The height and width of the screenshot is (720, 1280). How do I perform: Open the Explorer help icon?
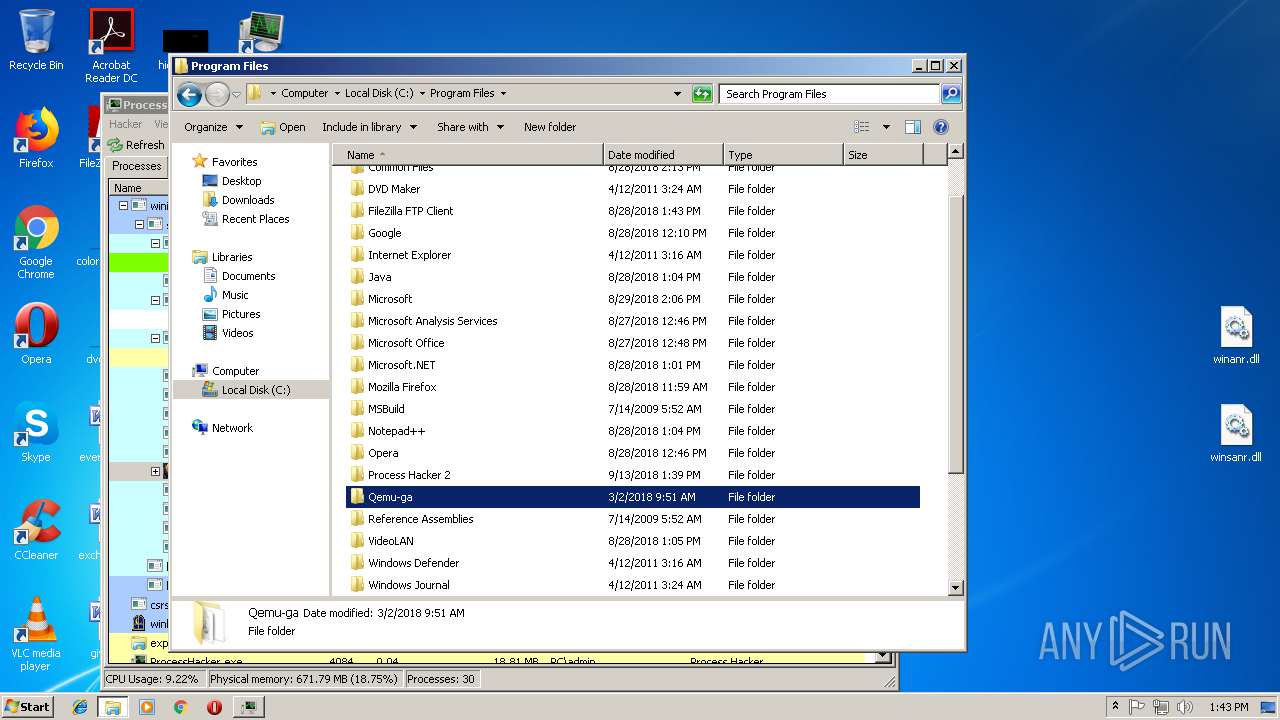[941, 127]
